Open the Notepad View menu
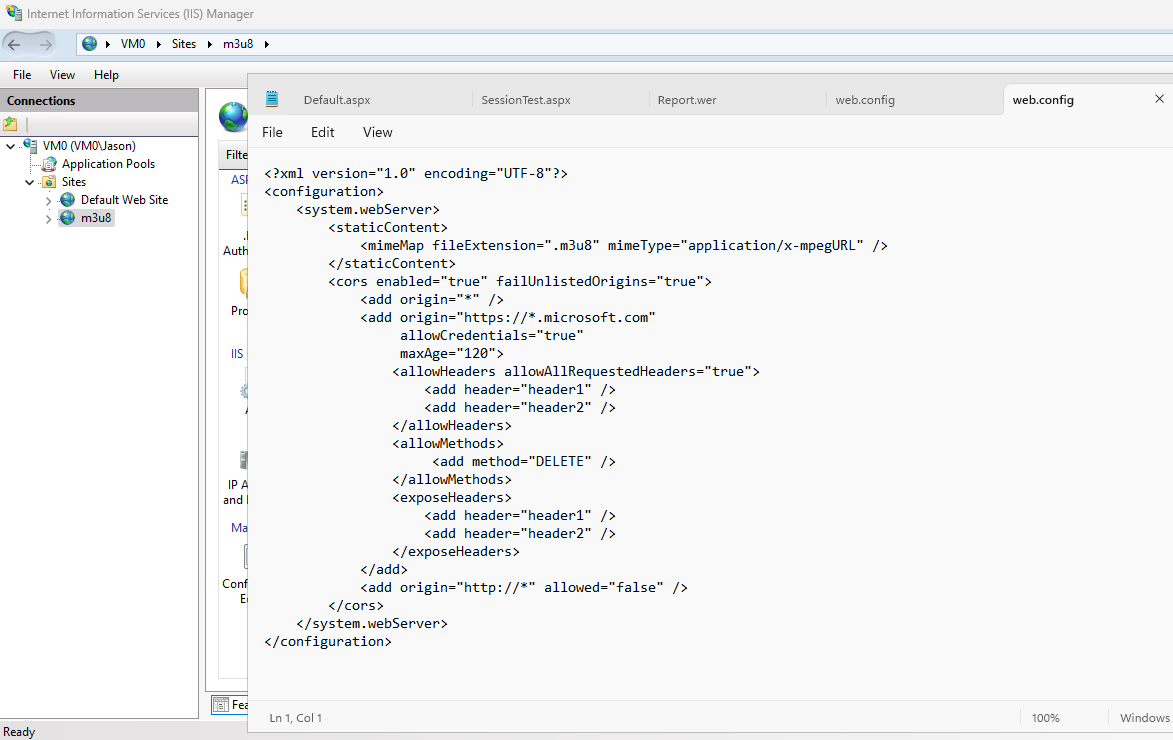The height and width of the screenshot is (740, 1173). pos(378,132)
